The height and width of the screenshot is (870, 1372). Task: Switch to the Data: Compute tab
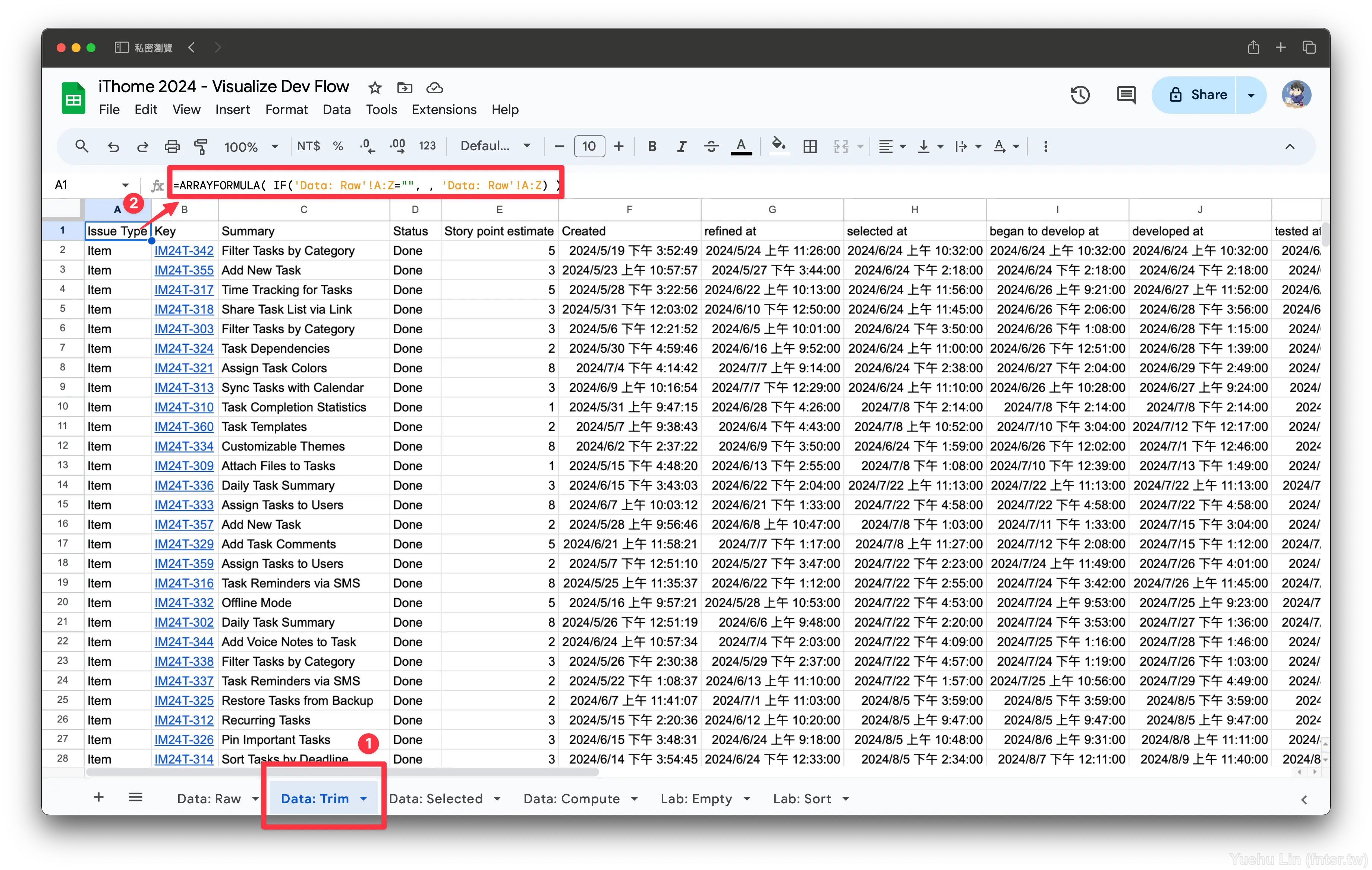[571, 798]
